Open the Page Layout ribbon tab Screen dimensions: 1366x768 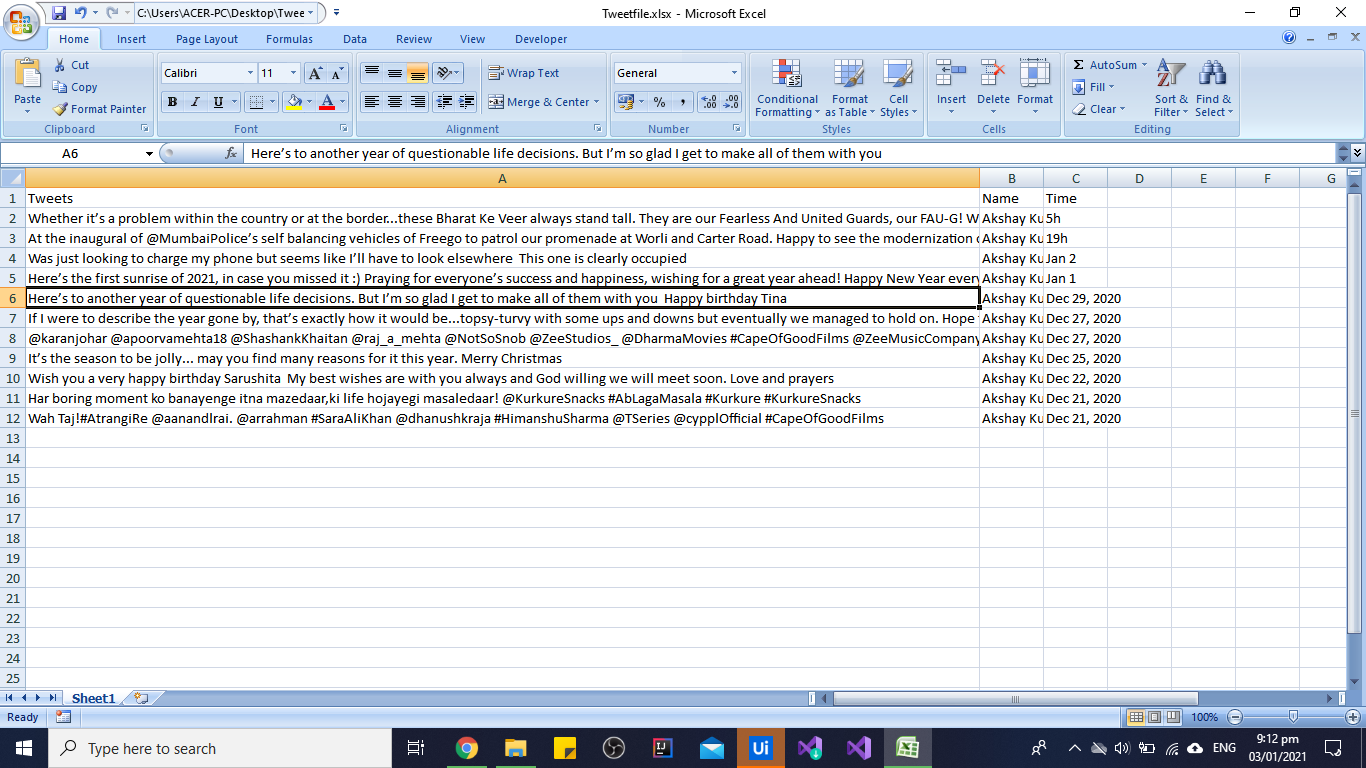207,39
